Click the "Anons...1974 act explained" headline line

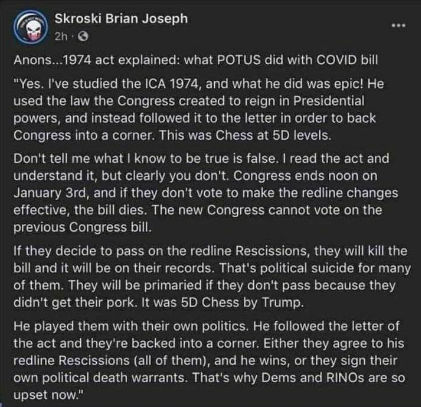click(x=196, y=60)
